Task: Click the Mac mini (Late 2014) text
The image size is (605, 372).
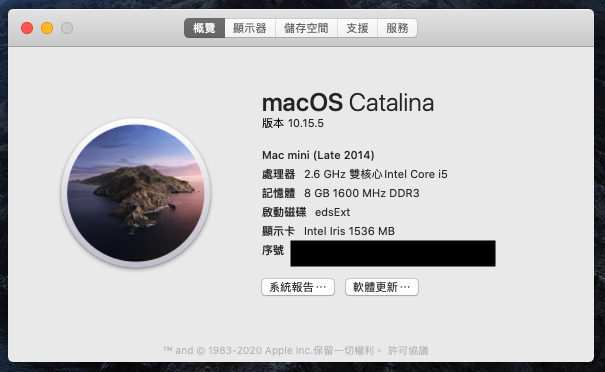Action: 318,155
